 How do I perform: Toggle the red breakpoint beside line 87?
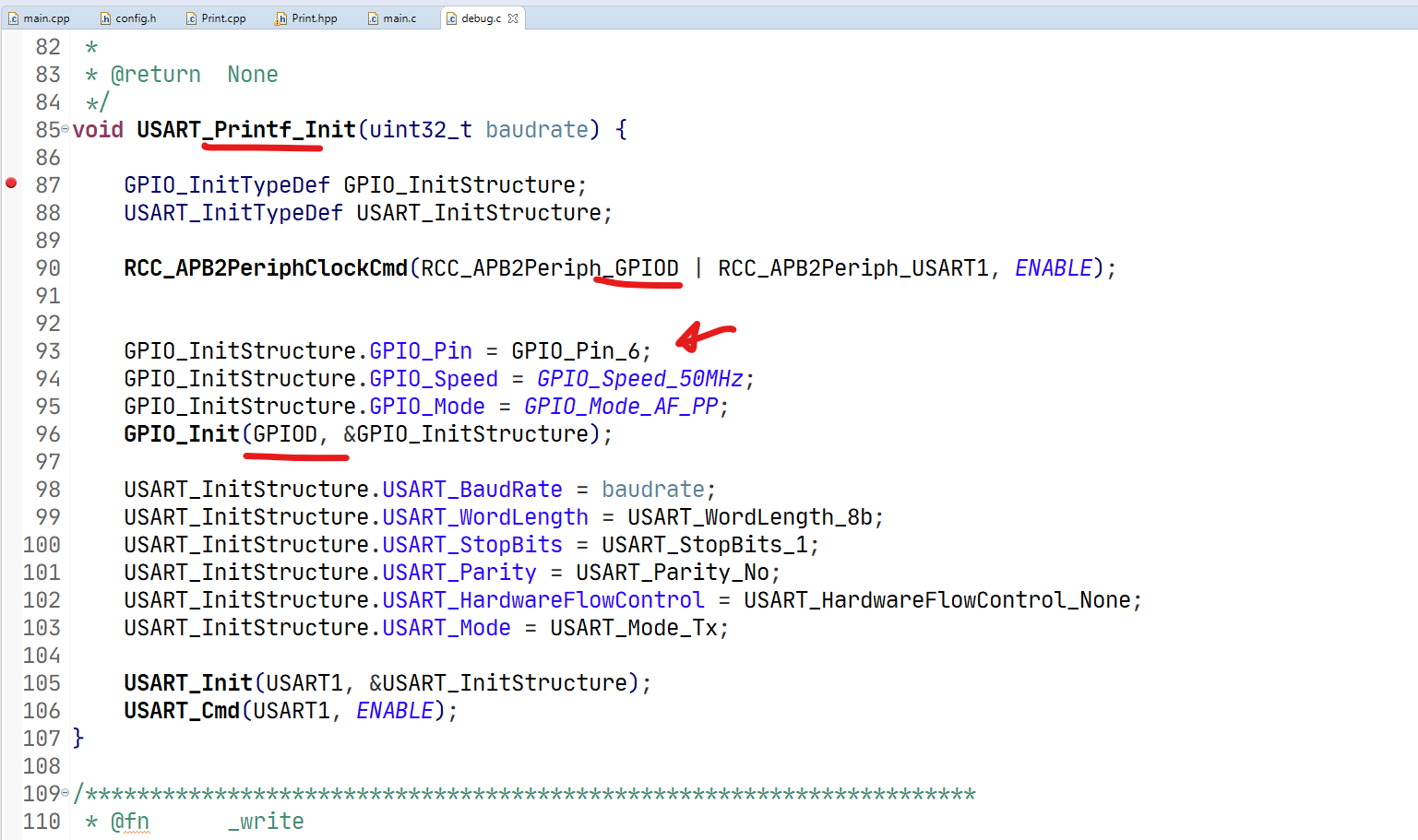point(11,184)
